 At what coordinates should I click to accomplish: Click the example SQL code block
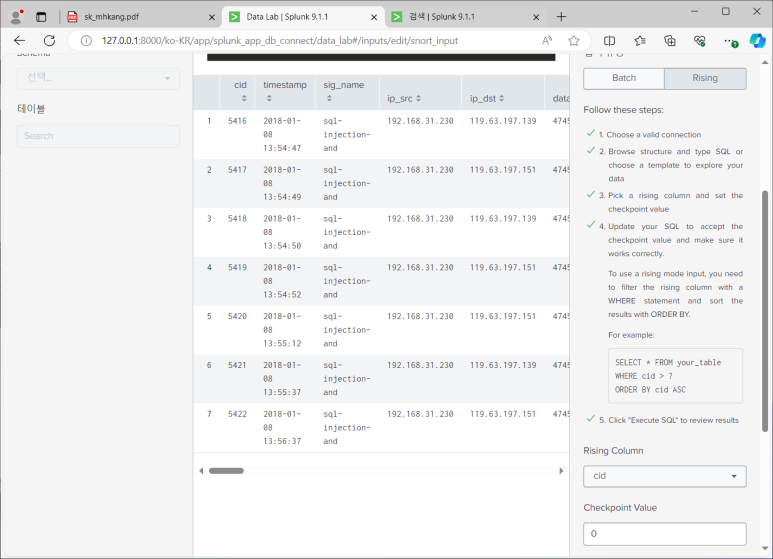click(x=675, y=376)
